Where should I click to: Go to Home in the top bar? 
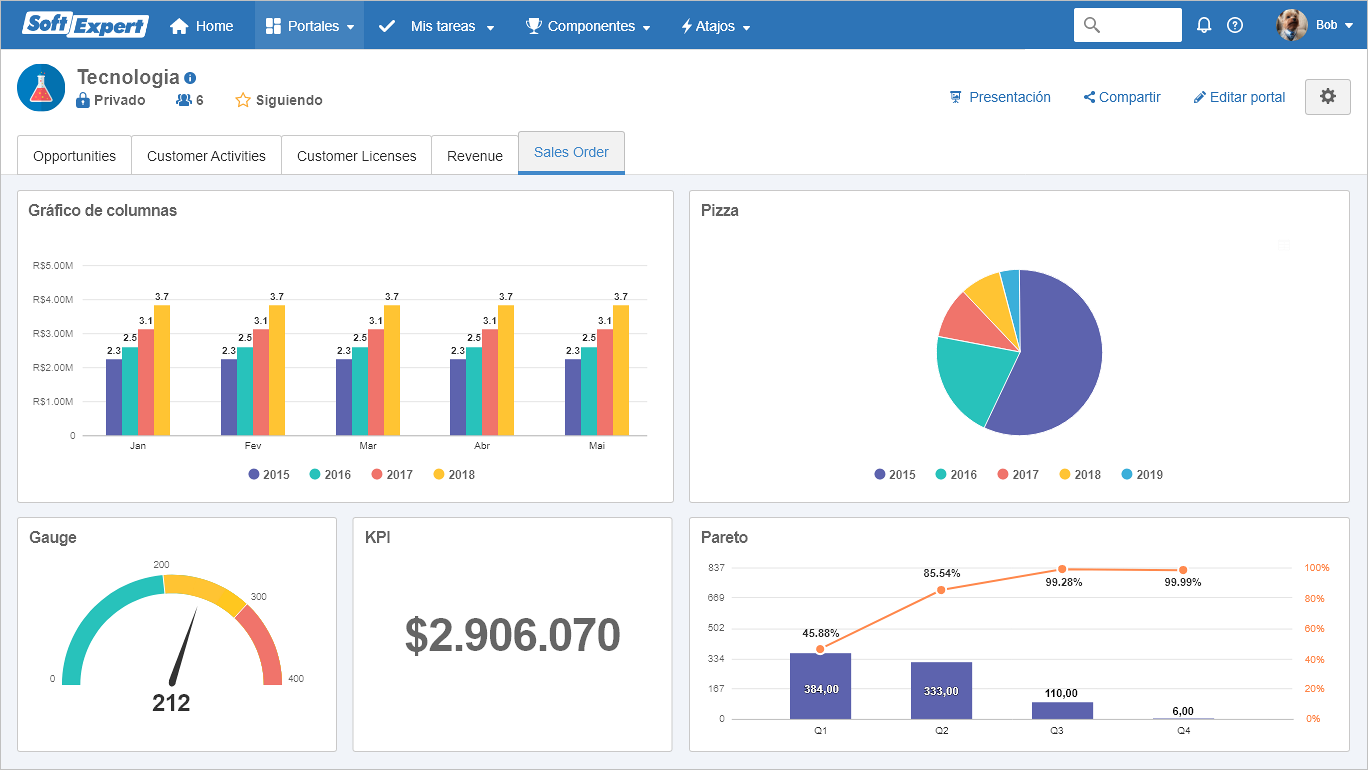[201, 26]
